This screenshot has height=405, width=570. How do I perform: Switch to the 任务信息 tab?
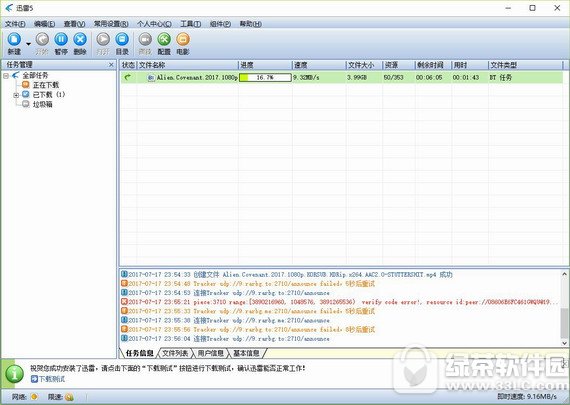point(140,353)
